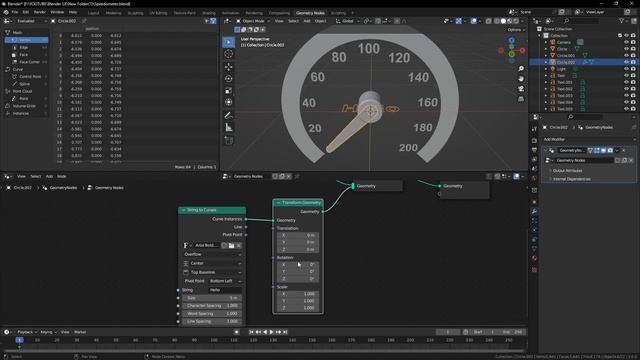This screenshot has height=360, width=640.
Task: Collapse the Transform Geometry node
Action: pos(279,203)
